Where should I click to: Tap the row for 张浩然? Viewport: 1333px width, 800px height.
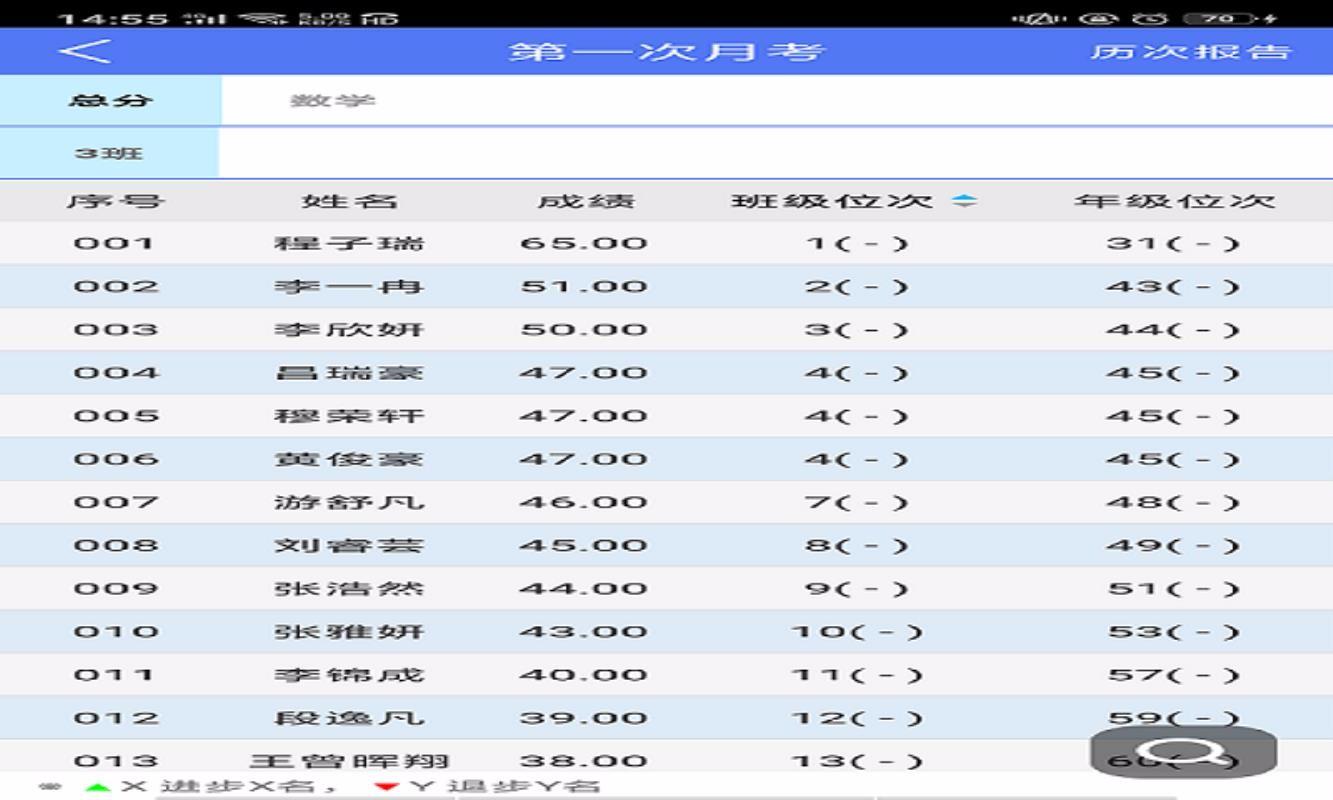click(349, 588)
